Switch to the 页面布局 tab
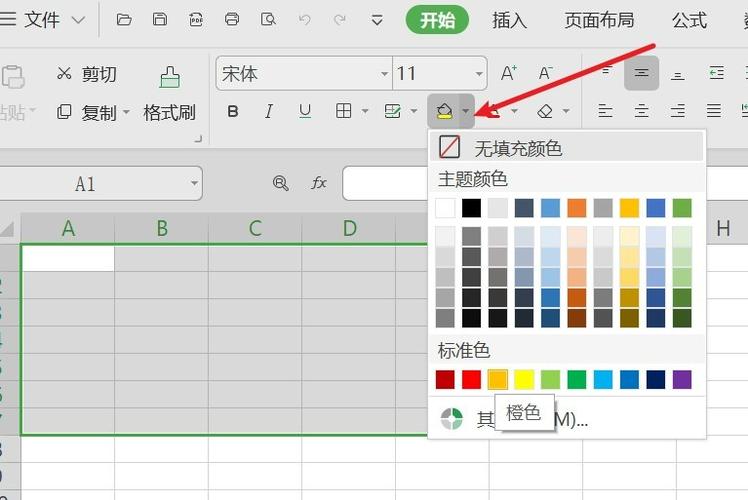Viewport: 748px width, 500px height. coord(599,20)
